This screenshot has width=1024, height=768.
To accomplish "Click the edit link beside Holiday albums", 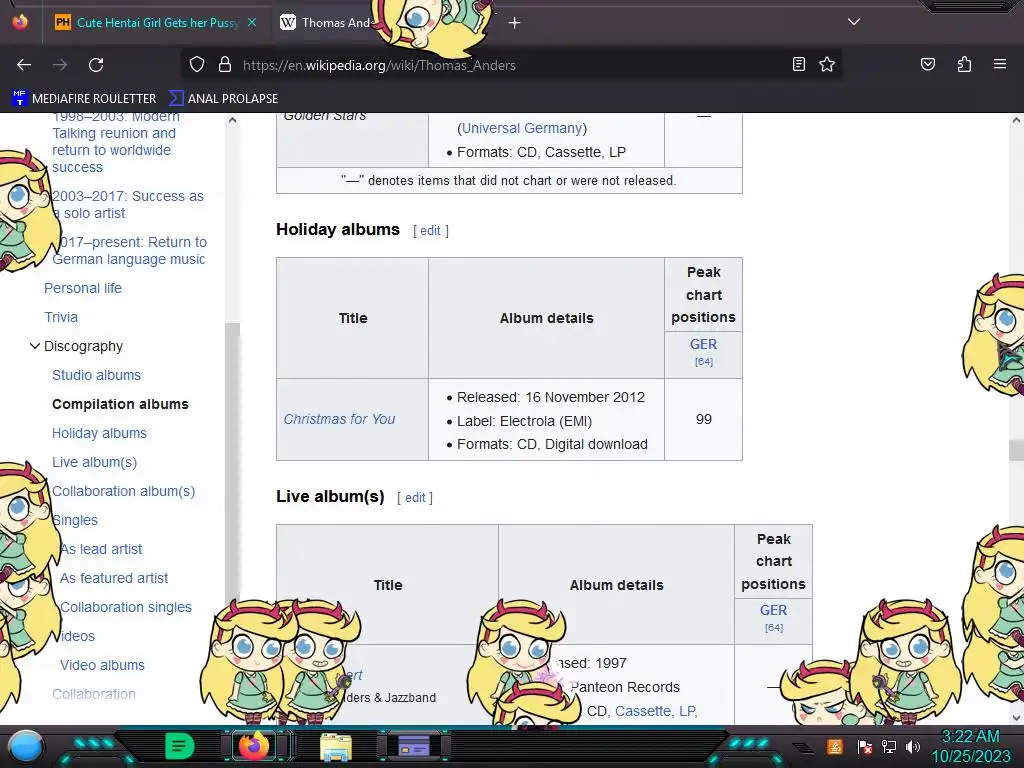I will coord(430,231).
